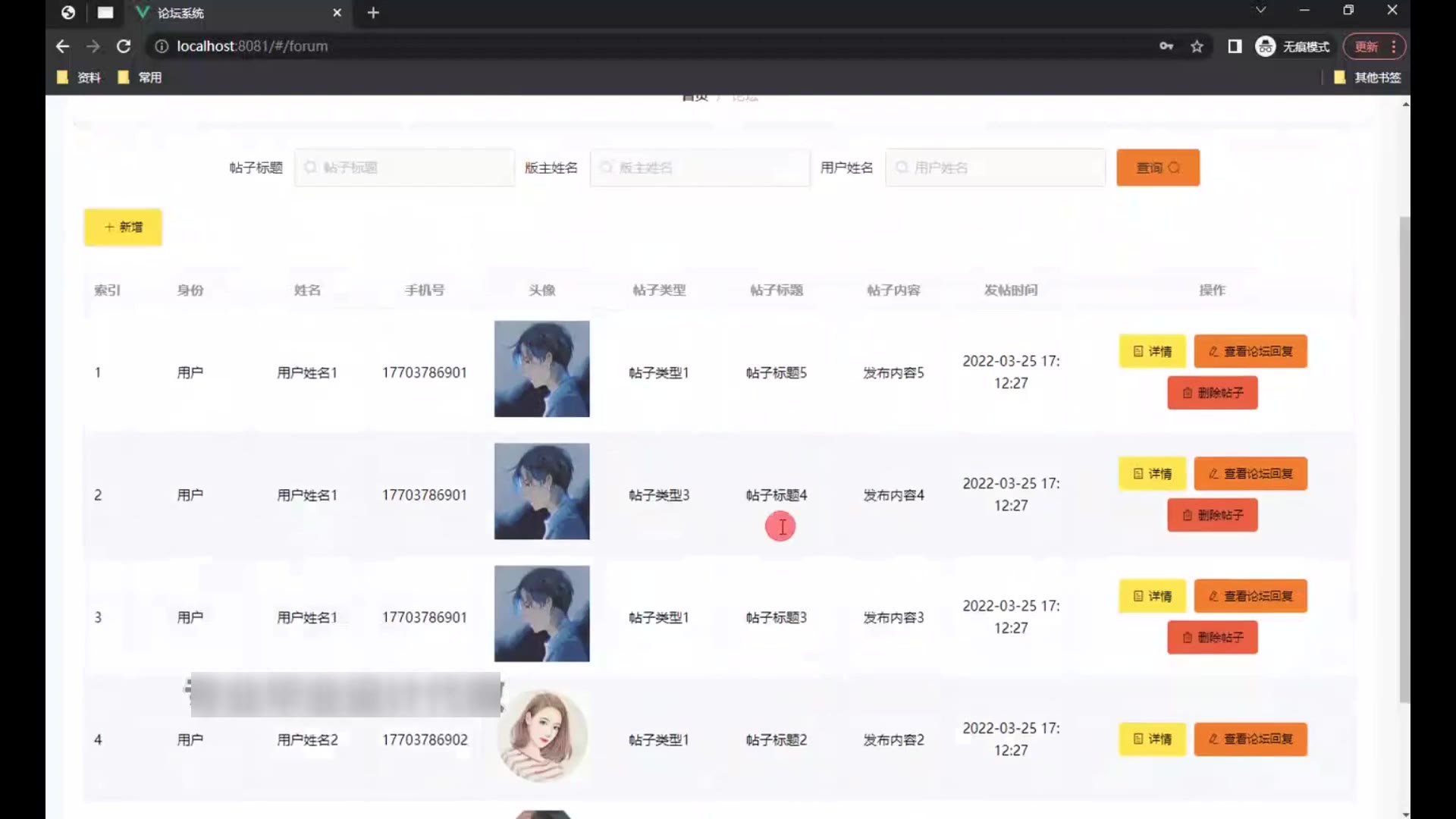This screenshot has height=819, width=1456.
Task: Click the password key icon in address bar
Action: 1166,46
